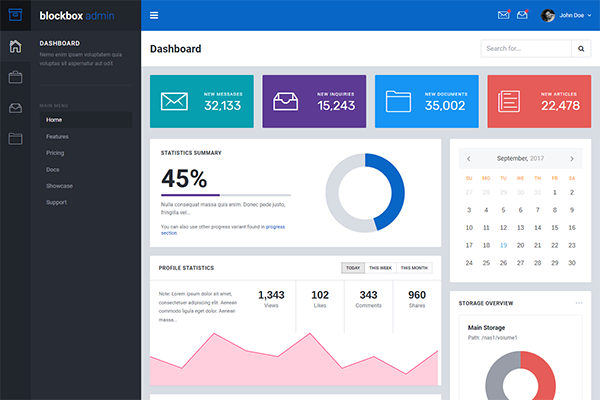The height and width of the screenshot is (400, 600).
Task: Click the inbox tray icon on New Inquiries card
Action: (x=285, y=101)
